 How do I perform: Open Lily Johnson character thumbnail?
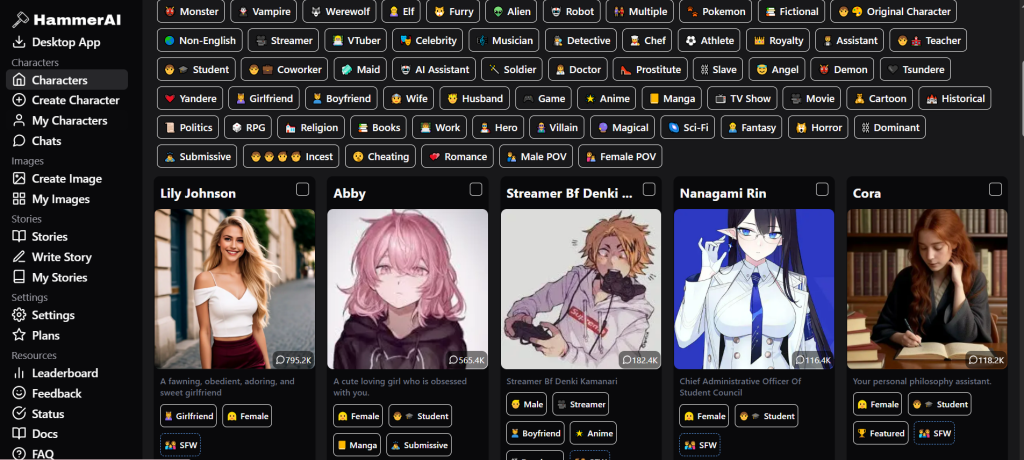[234, 289]
